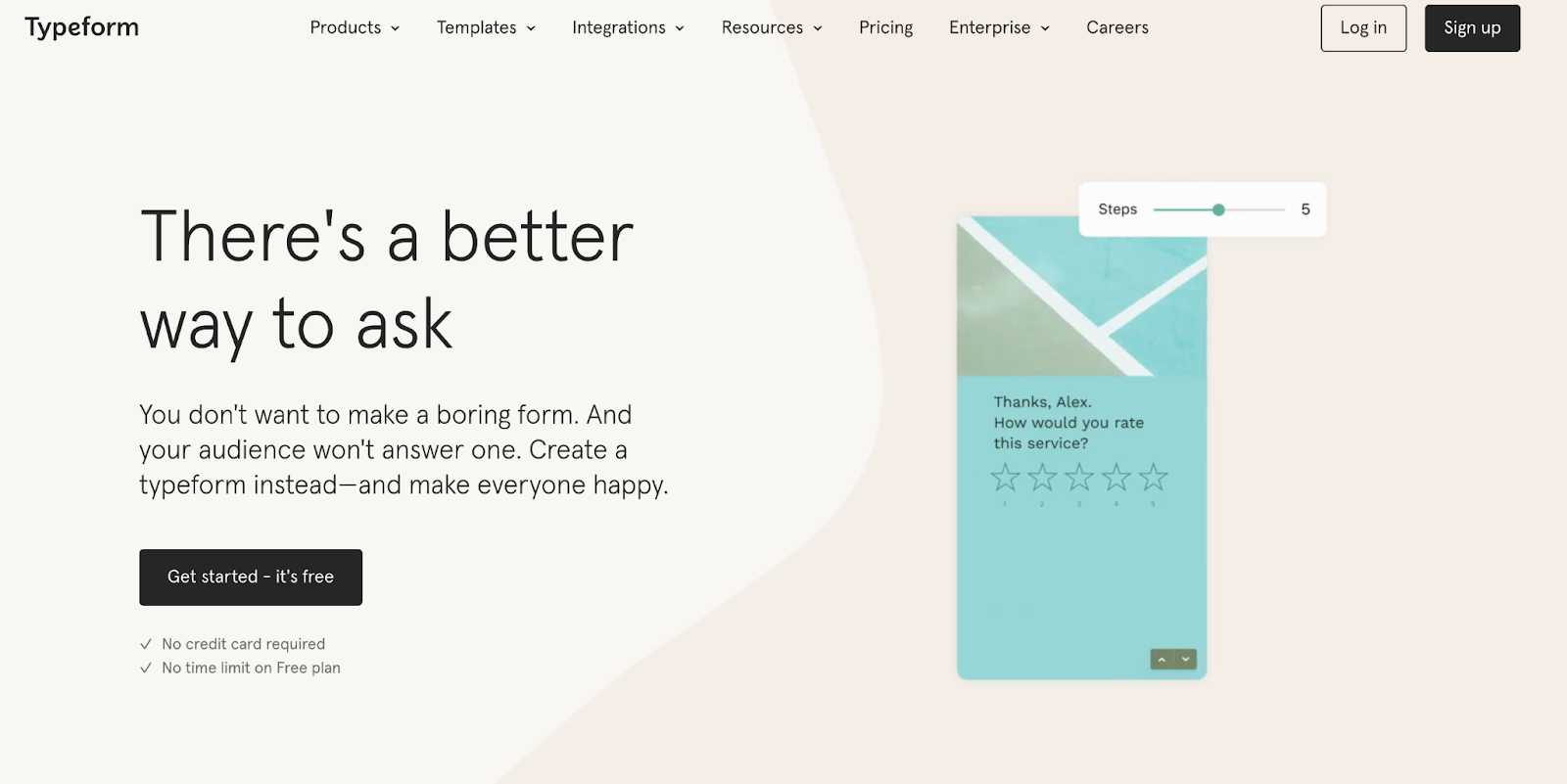Screen dimensions: 1567x784
Task: Open the Resources dropdown
Action: point(772,27)
